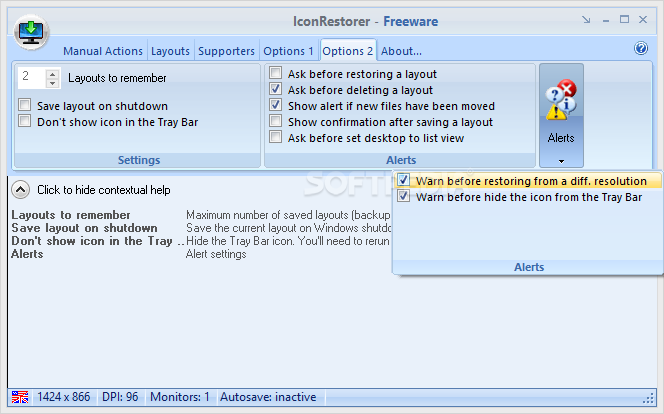
Task: Click the diagonal arrow minimize-to-tray icon
Action: click(x=586, y=19)
